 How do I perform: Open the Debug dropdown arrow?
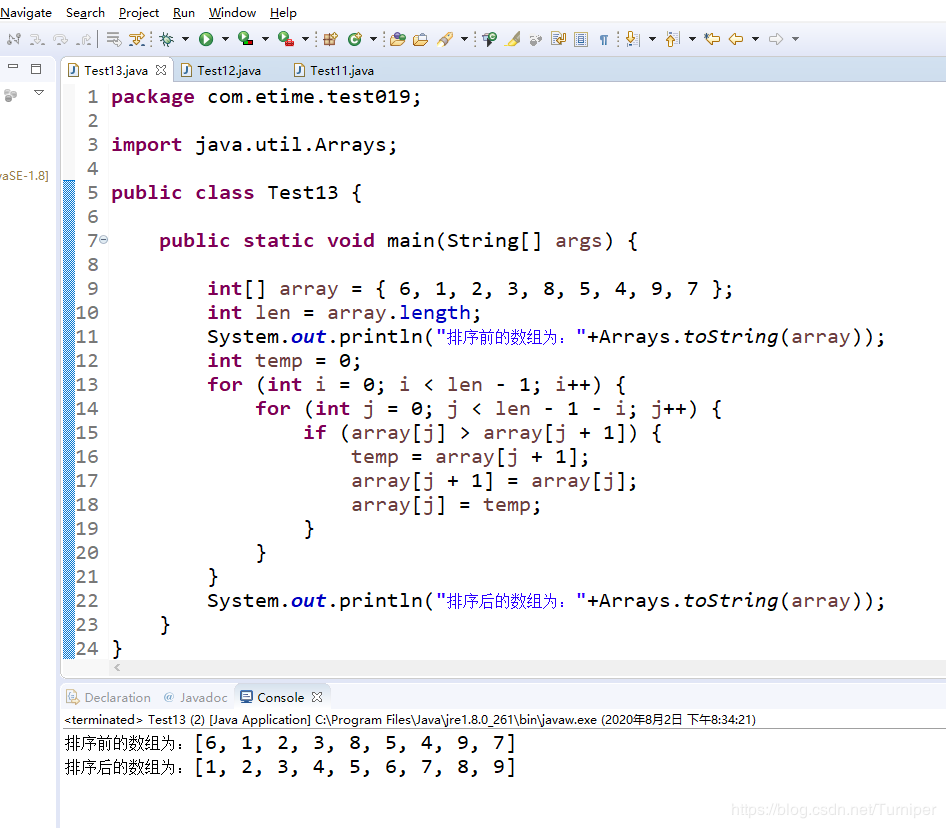185,39
